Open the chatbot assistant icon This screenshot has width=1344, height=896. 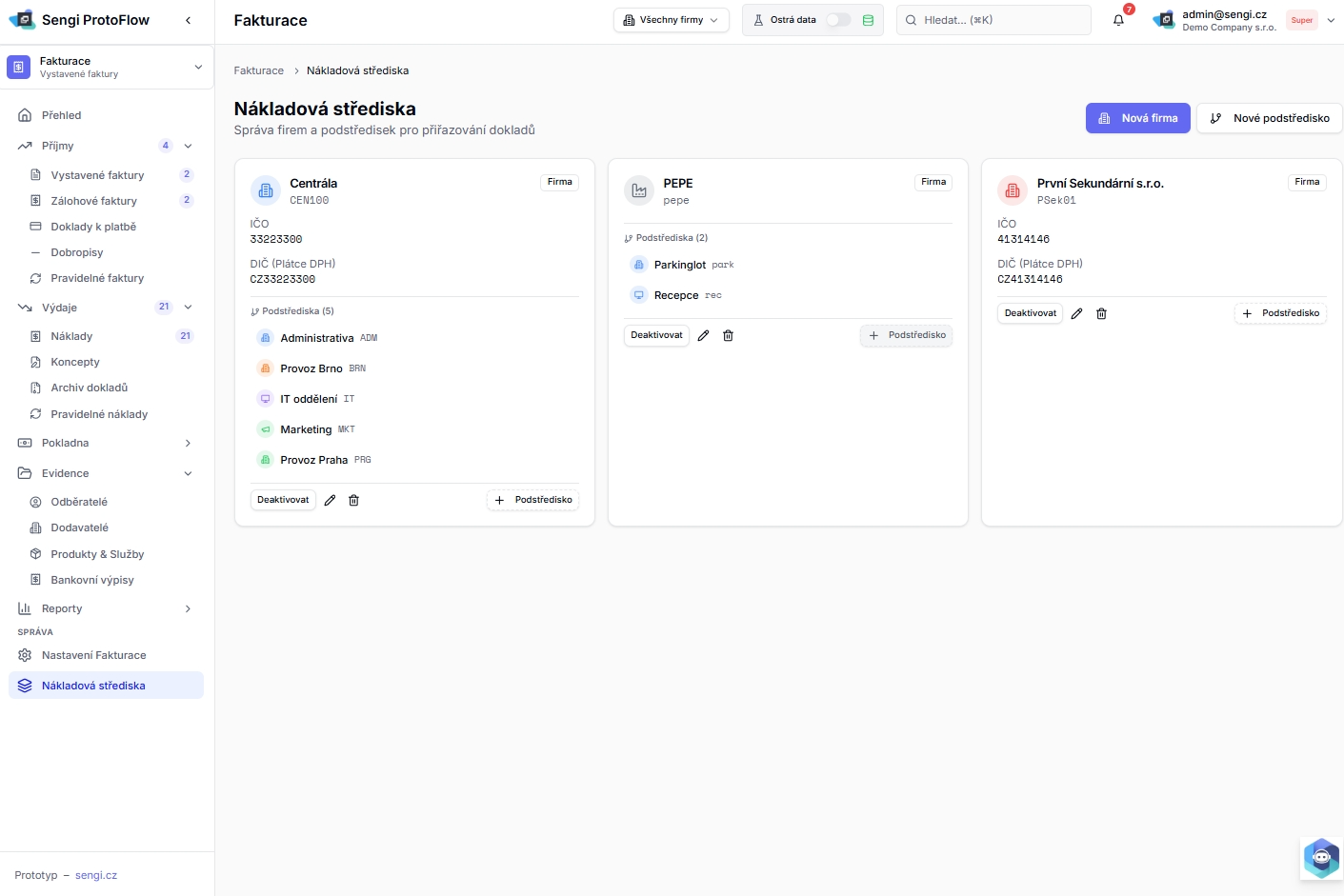point(1320,858)
